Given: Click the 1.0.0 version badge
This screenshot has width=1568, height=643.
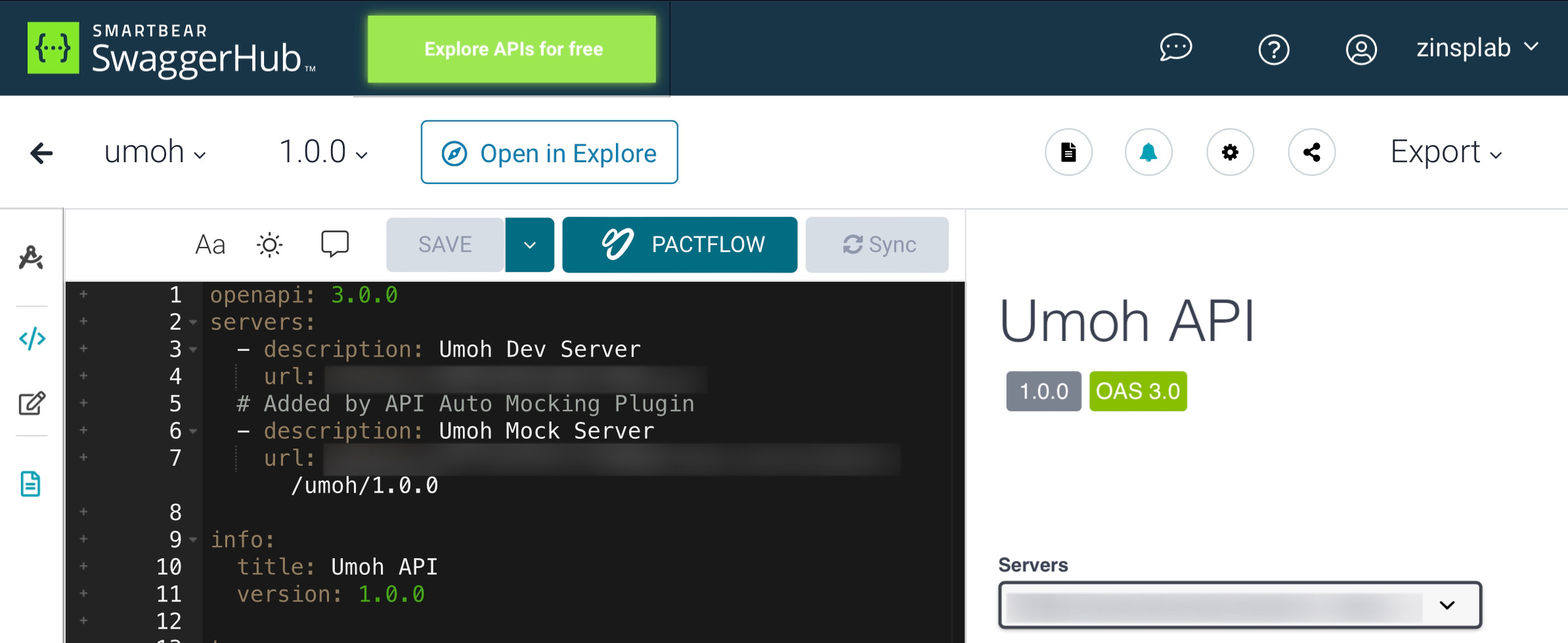Looking at the screenshot, I should [x=1043, y=391].
